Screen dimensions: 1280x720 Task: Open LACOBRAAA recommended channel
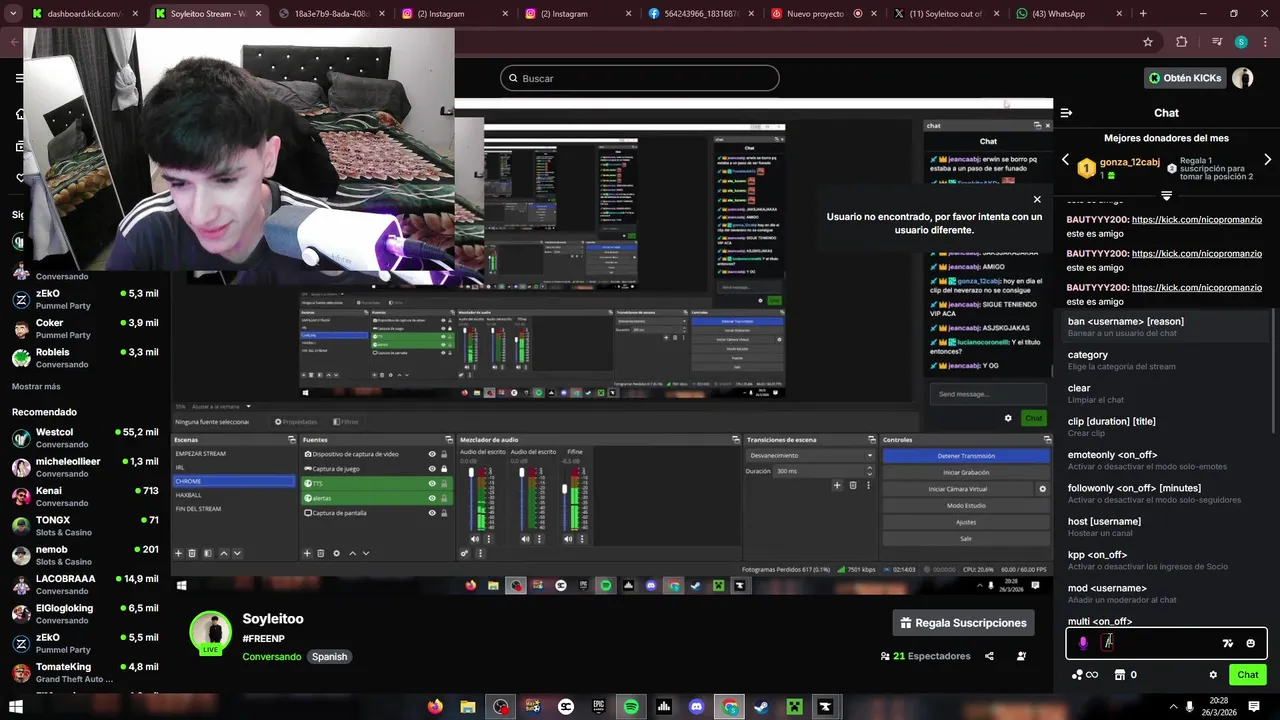85,584
